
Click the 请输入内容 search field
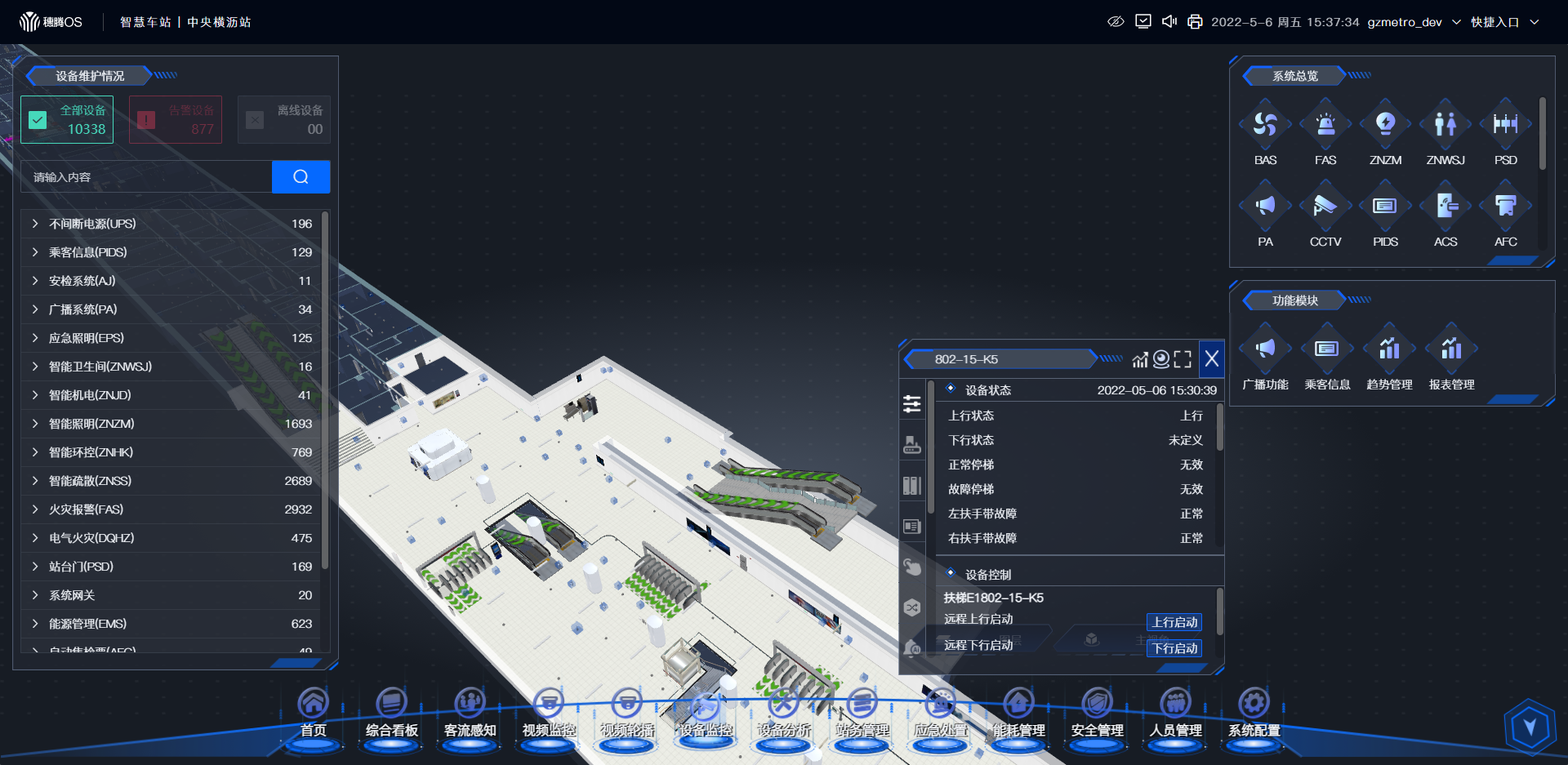[x=147, y=177]
